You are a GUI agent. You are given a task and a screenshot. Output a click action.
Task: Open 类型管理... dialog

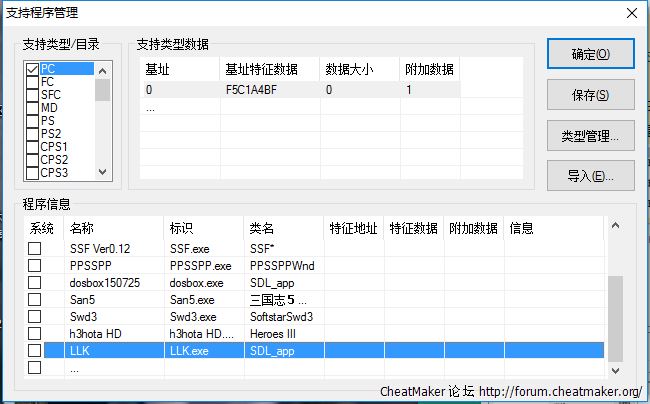(590, 136)
